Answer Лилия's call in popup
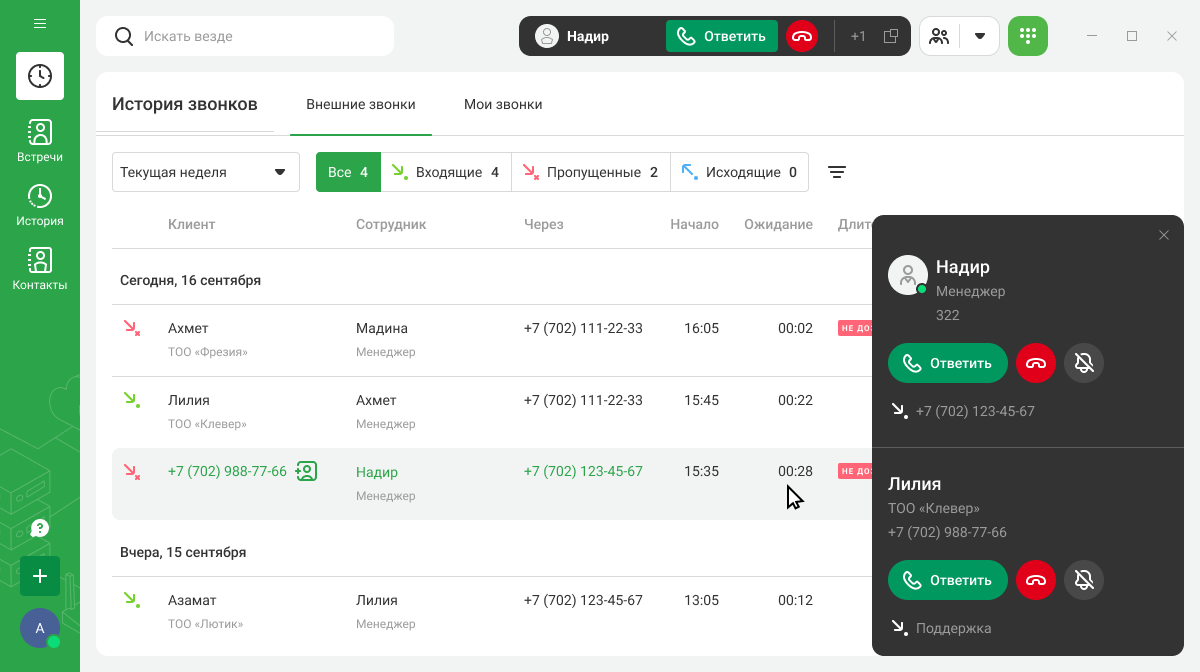The width and height of the screenshot is (1200, 672). coord(947,580)
